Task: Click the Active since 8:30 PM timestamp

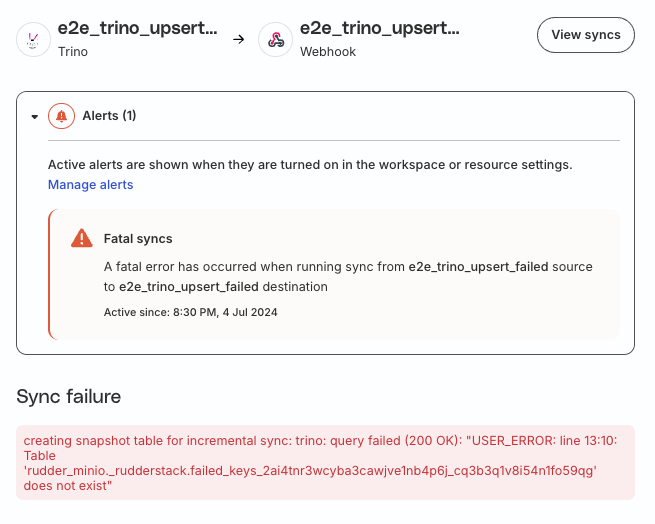Action: (190, 313)
